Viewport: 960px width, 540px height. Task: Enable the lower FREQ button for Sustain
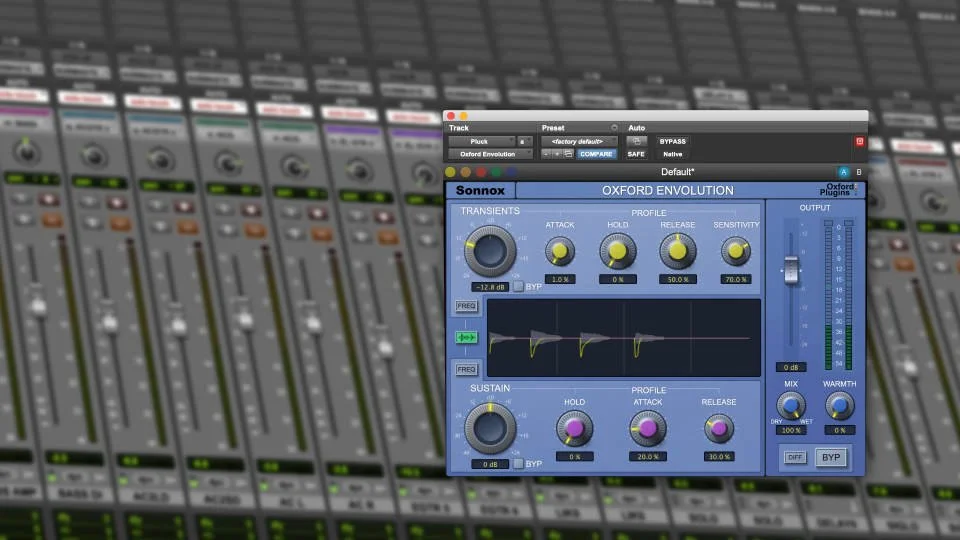pos(466,369)
